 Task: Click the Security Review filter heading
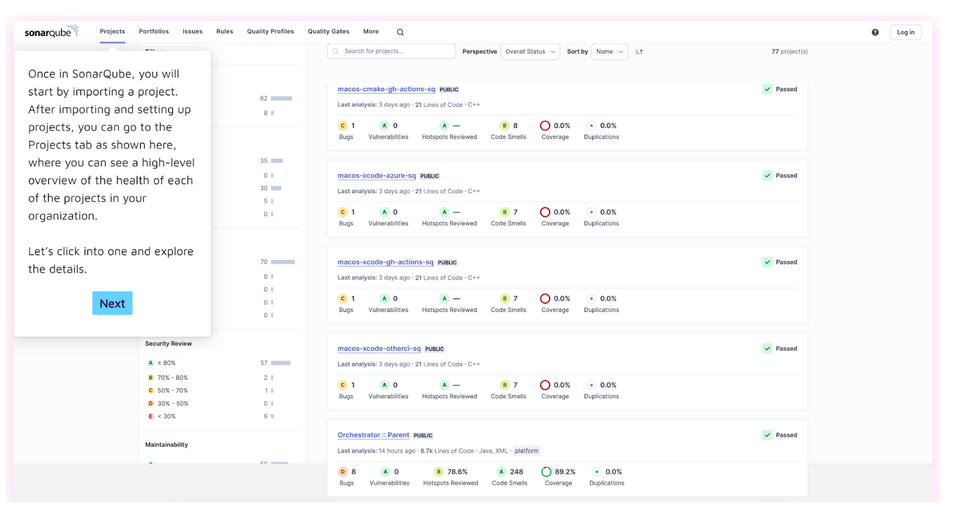point(168,344)
